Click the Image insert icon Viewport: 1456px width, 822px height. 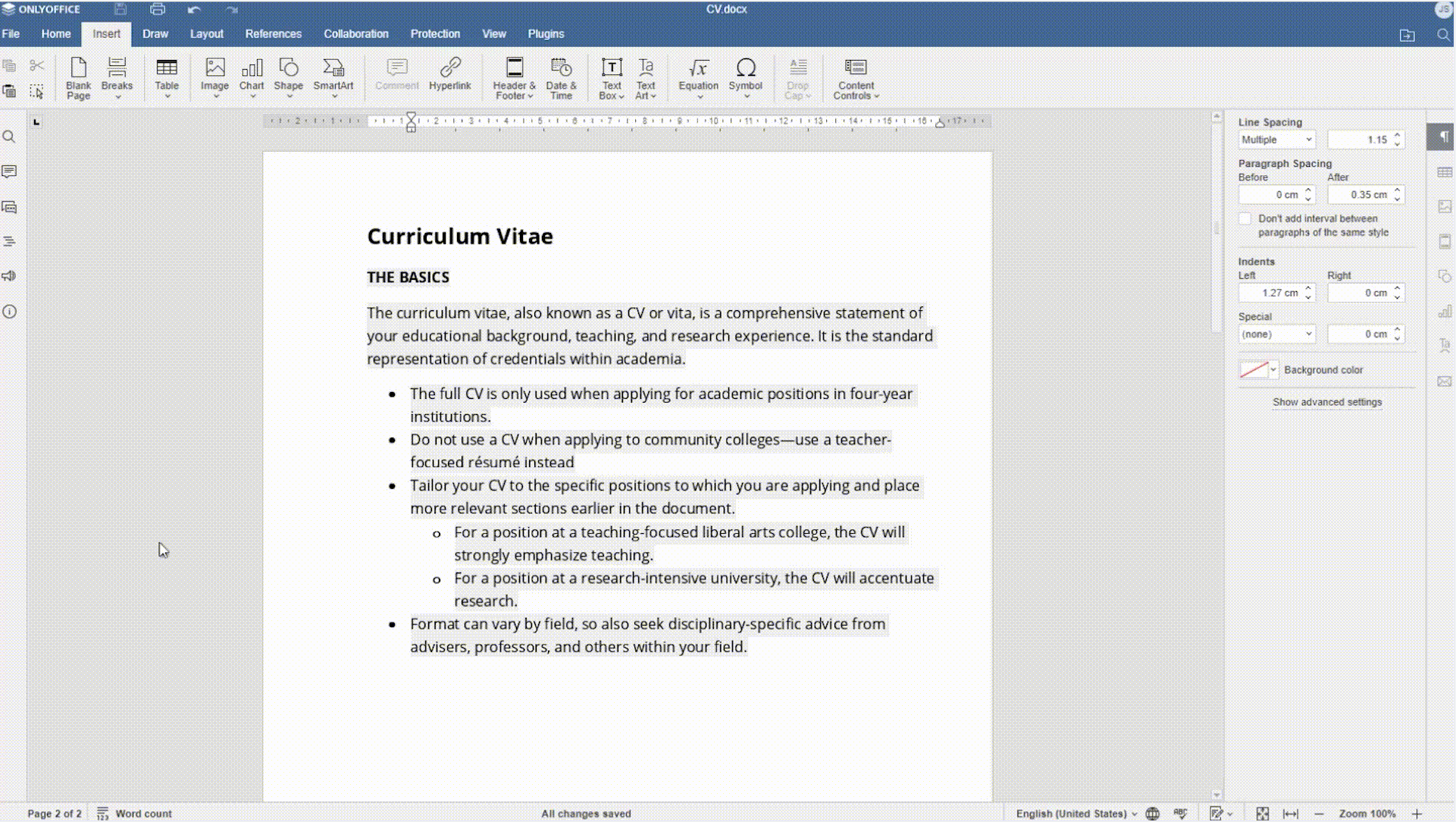(214, 76)
